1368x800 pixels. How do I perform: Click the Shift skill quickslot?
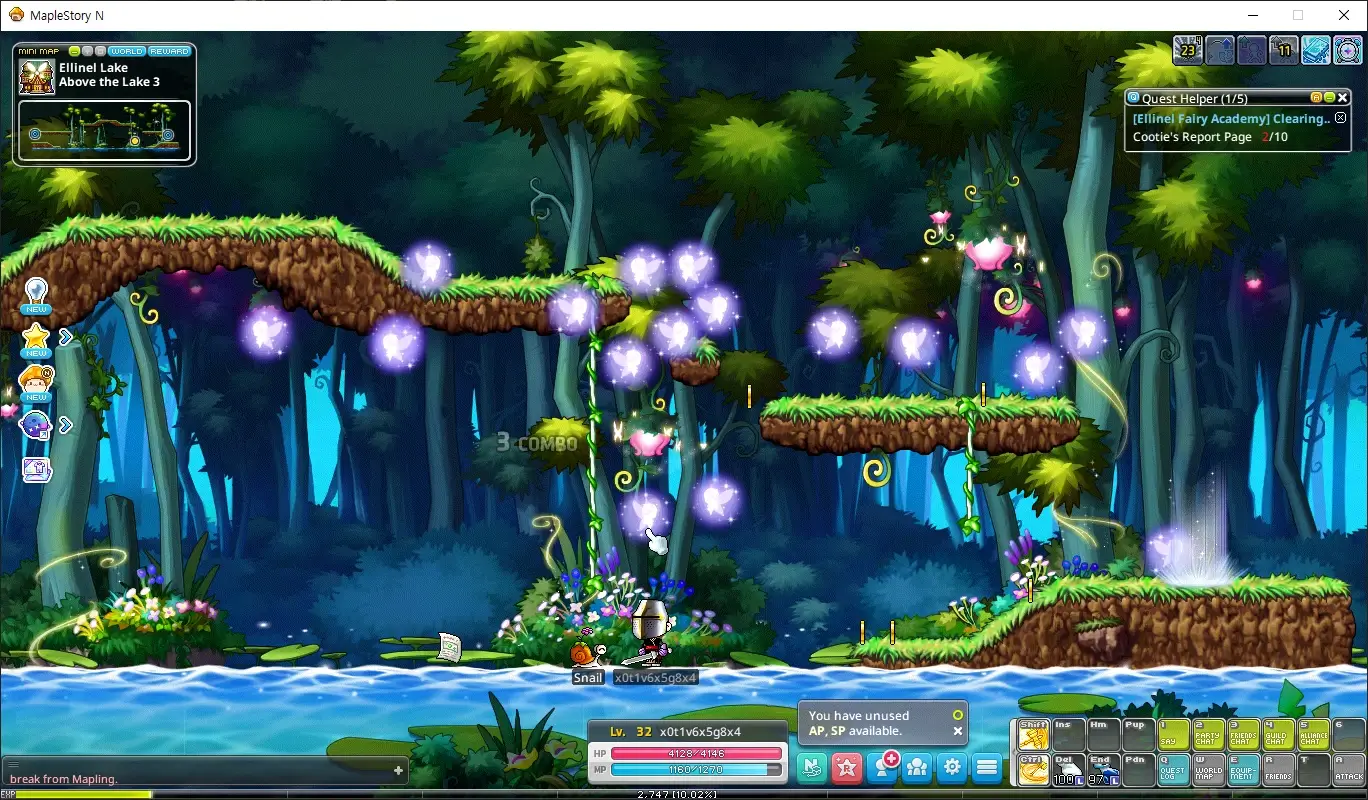click(1034, 735)
